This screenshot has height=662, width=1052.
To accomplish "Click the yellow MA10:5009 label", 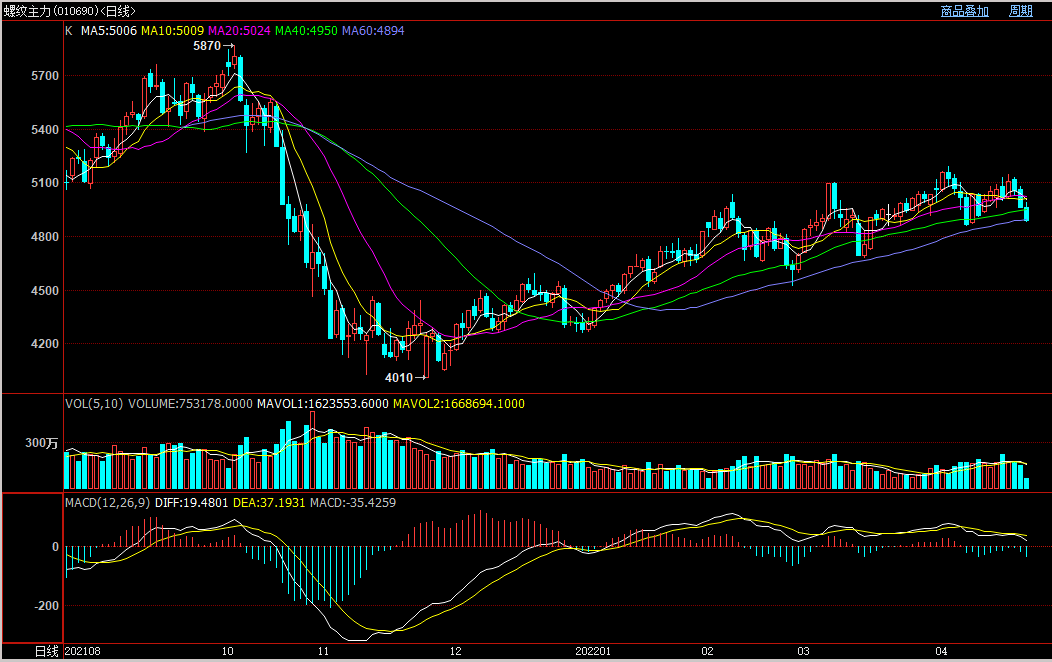I will click(171, 31).
